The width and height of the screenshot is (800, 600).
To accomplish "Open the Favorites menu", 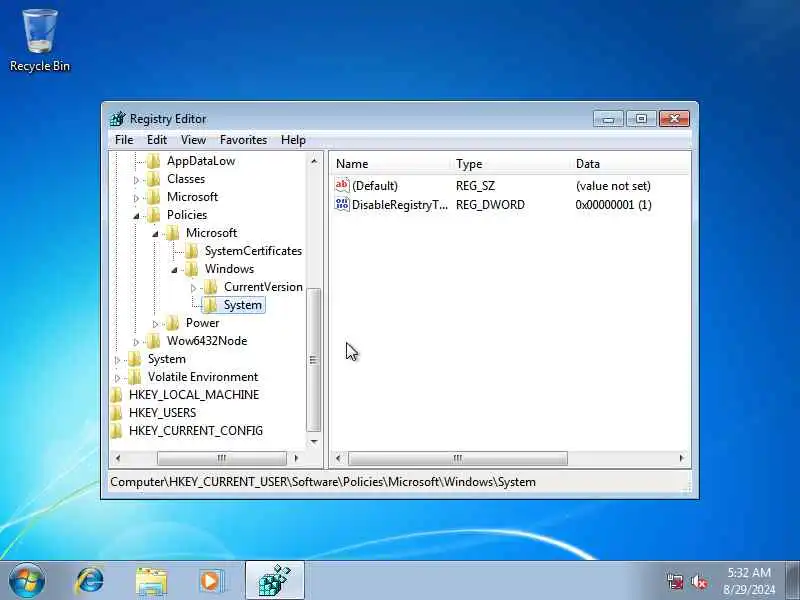I will 243,140.
